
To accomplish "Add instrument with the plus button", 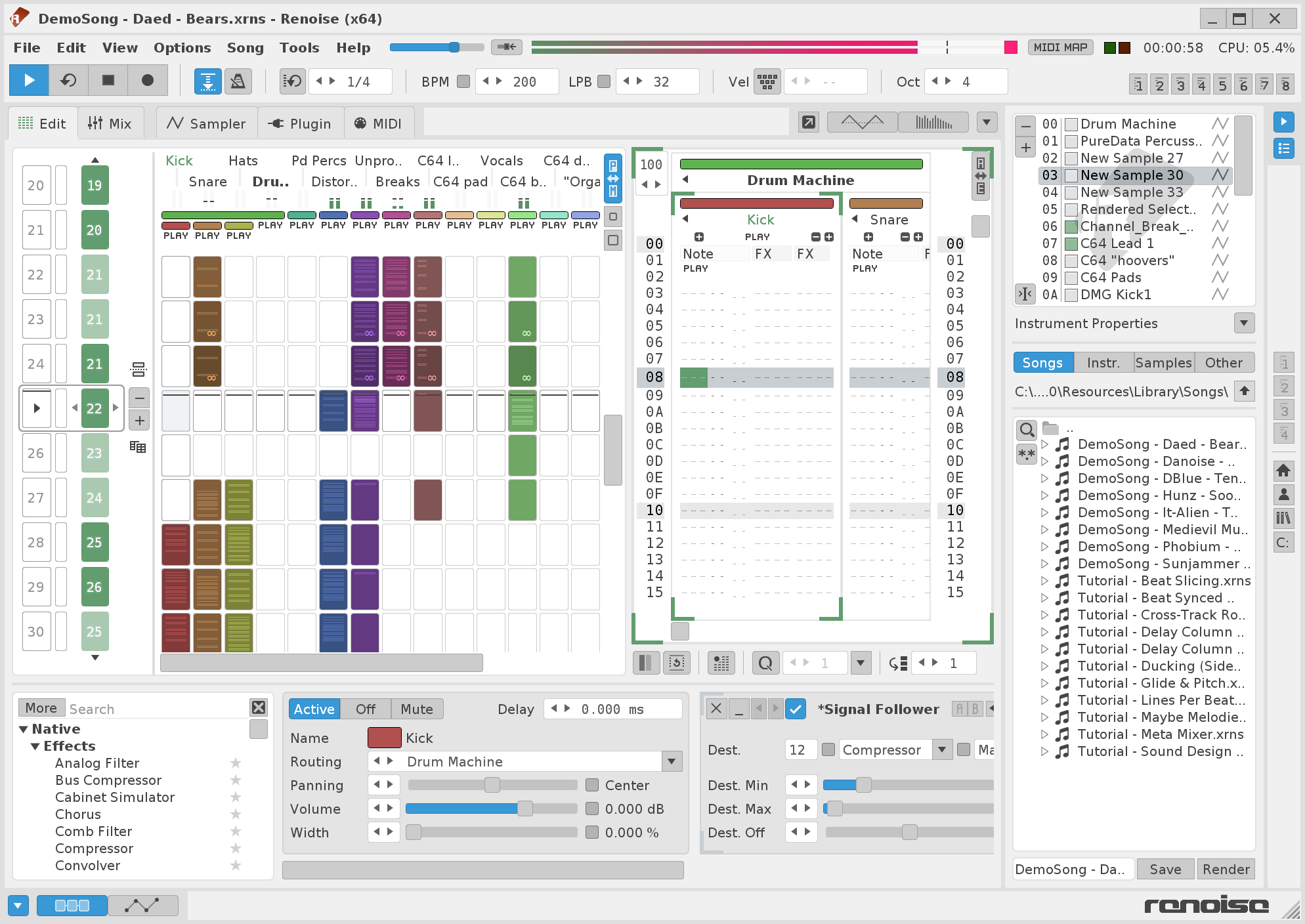I will (x=1025, y=147).
